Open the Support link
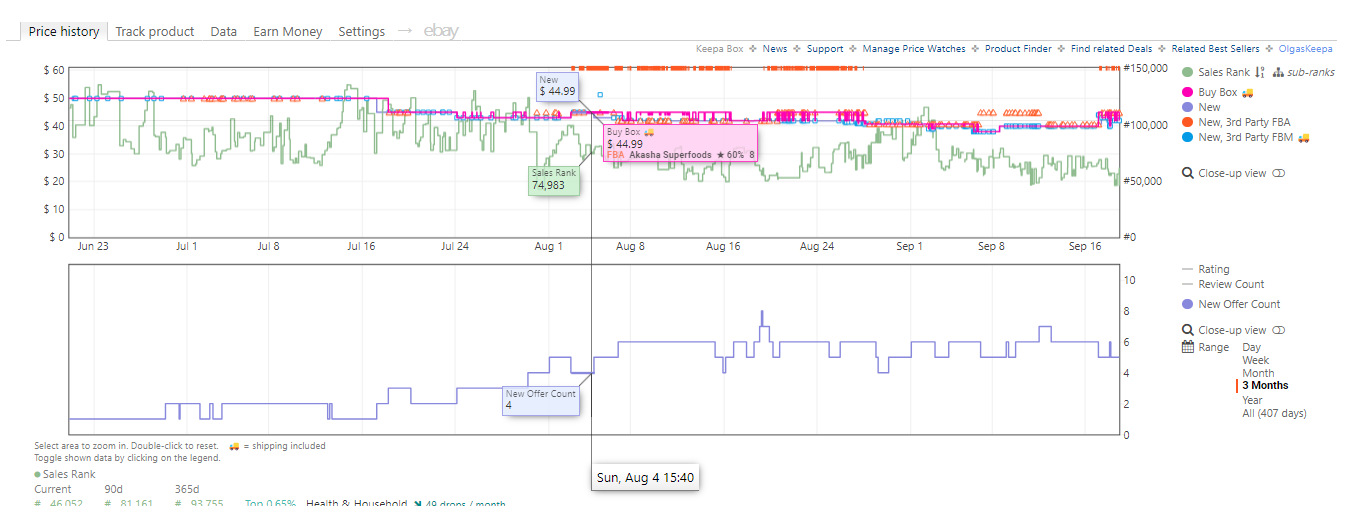The height and width of the screenshot is (506, 1357). click(x=825, y=48)
